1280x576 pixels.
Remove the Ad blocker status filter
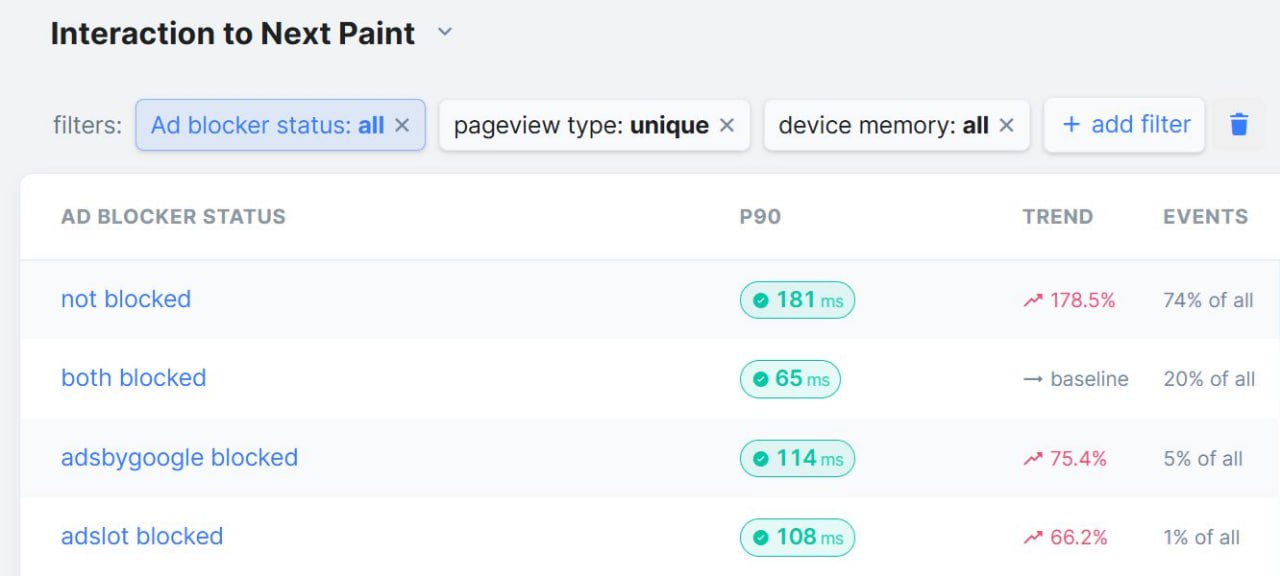tap(402, 125)
